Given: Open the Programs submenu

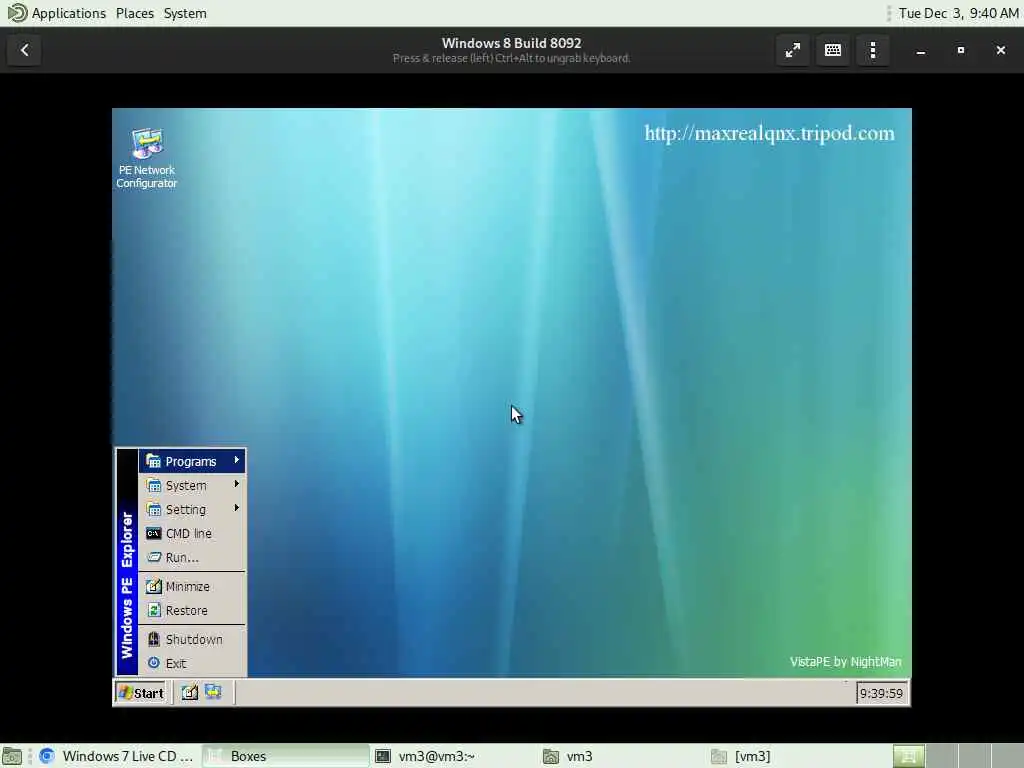Looking at the screenshot, I should coord(192,461).
